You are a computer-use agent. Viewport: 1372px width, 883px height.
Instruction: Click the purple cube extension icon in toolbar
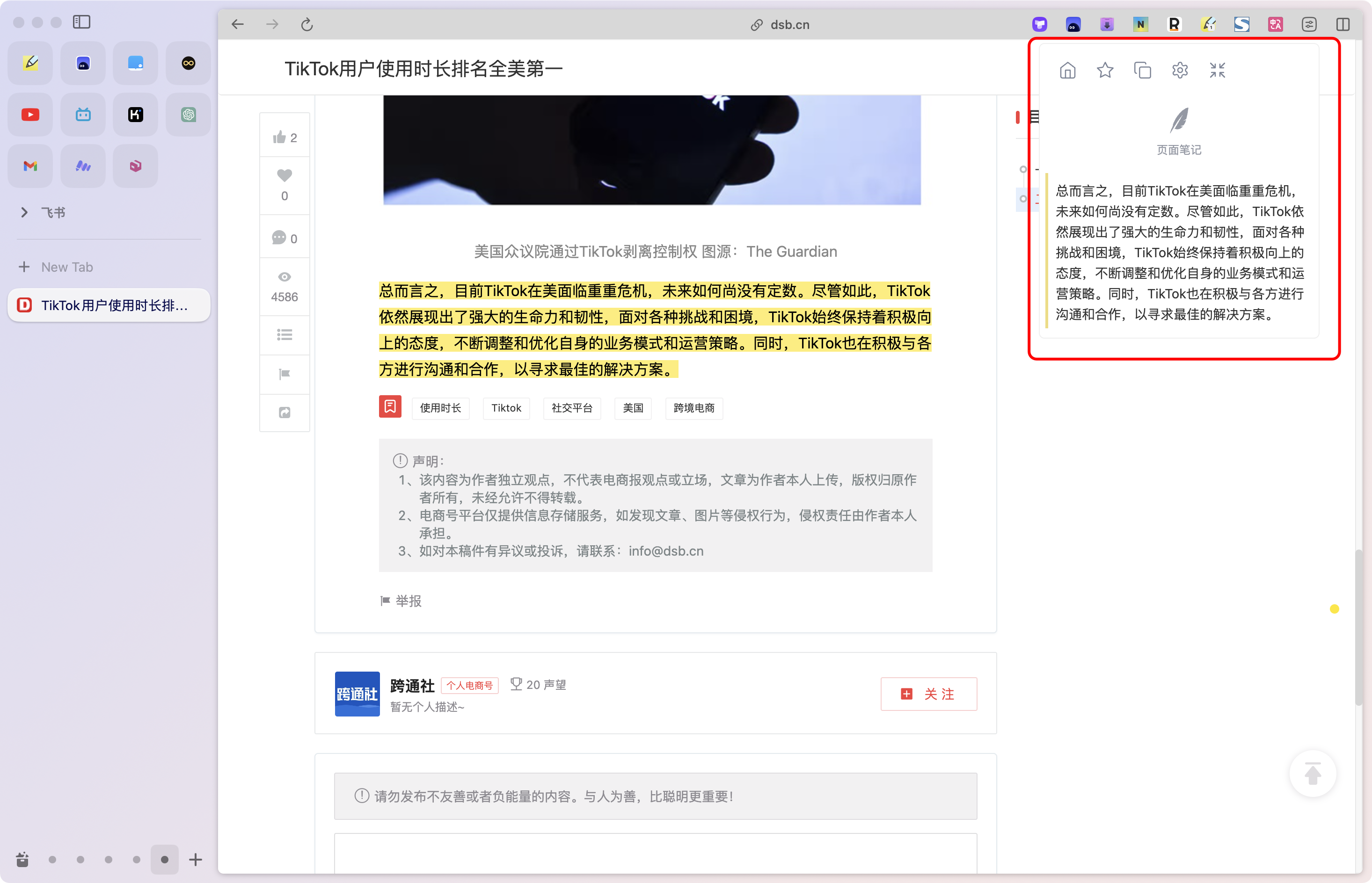coord(1040,24)
